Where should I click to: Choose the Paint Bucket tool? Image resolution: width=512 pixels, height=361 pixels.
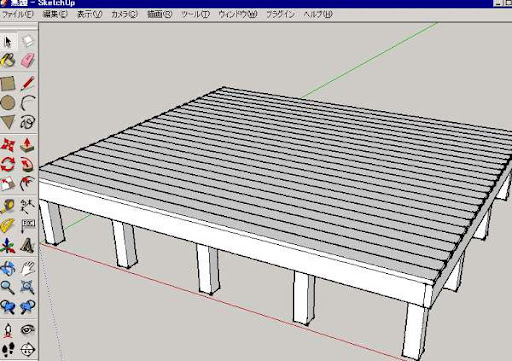8,61
